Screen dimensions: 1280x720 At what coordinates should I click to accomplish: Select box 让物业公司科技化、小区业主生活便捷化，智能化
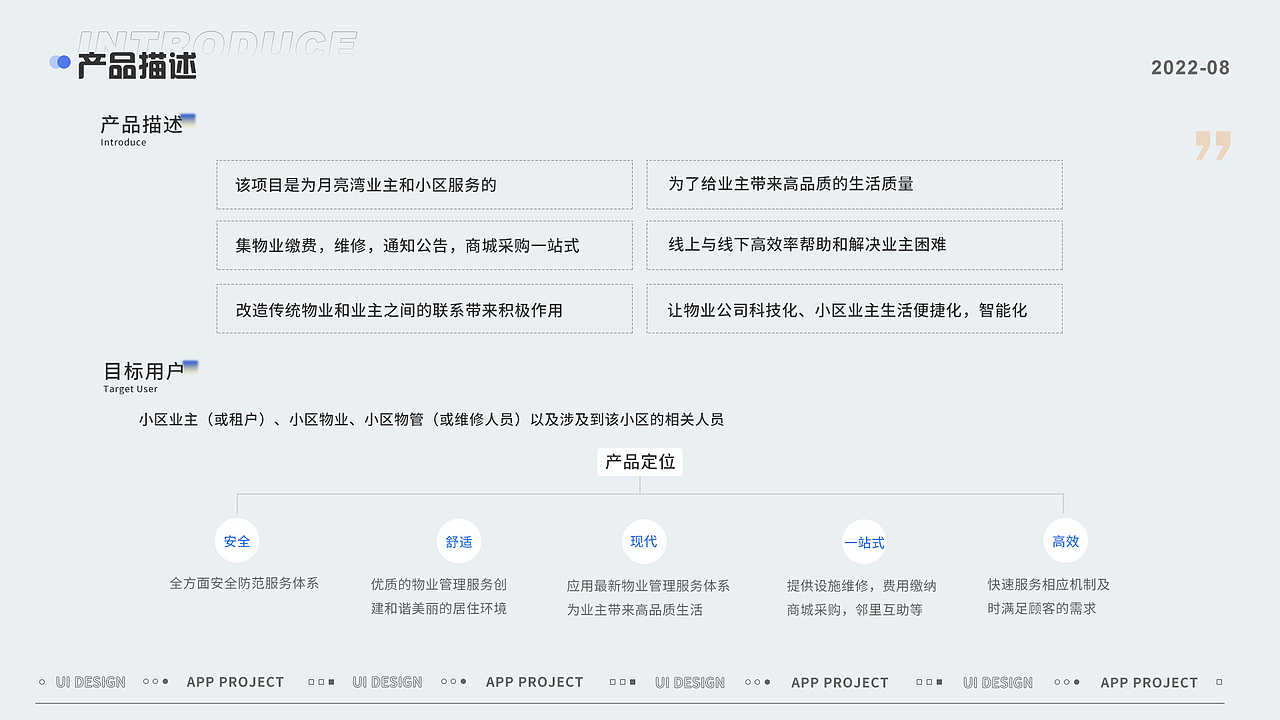coord(854,309)
